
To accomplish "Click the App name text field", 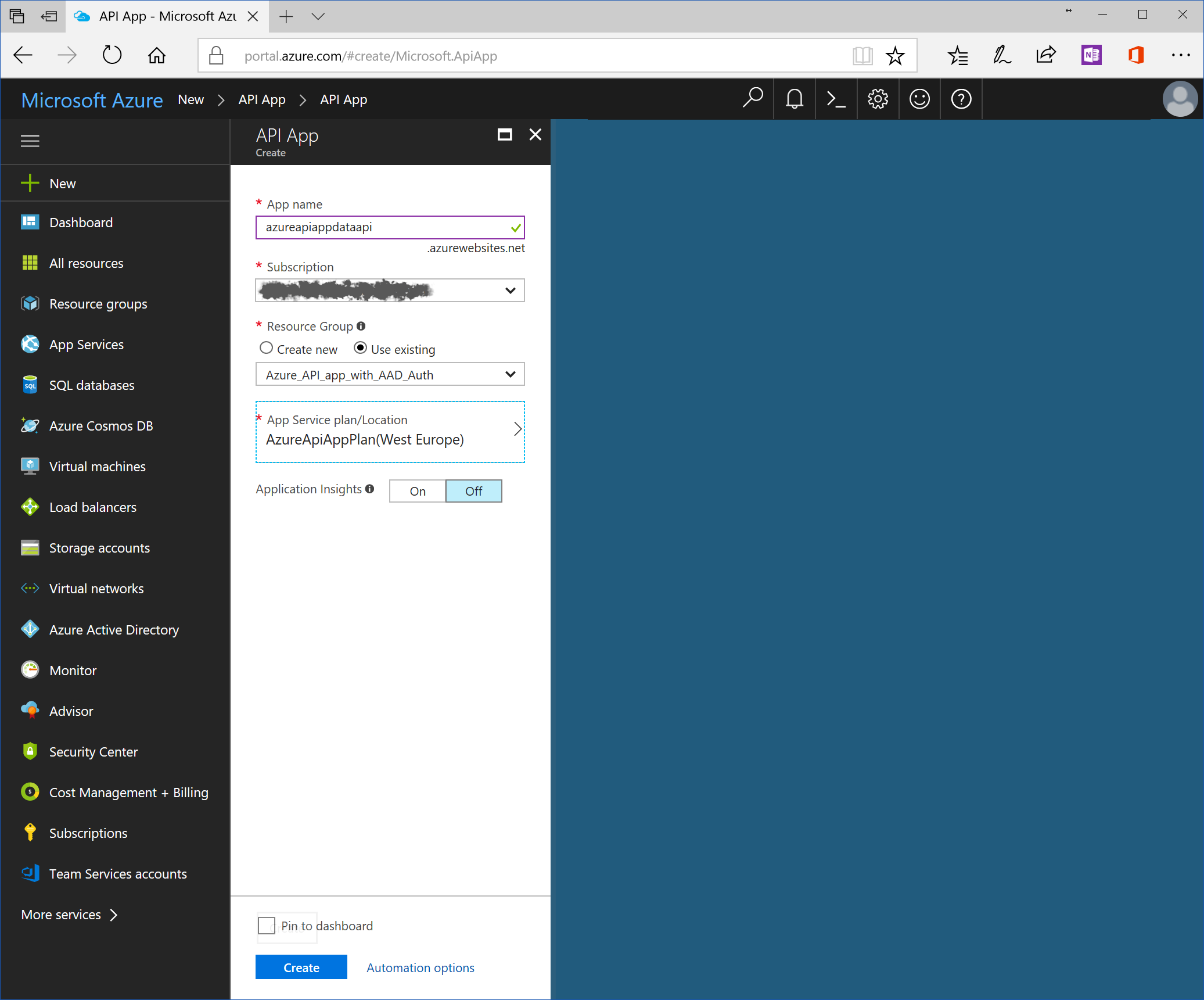I will point(383,227).
